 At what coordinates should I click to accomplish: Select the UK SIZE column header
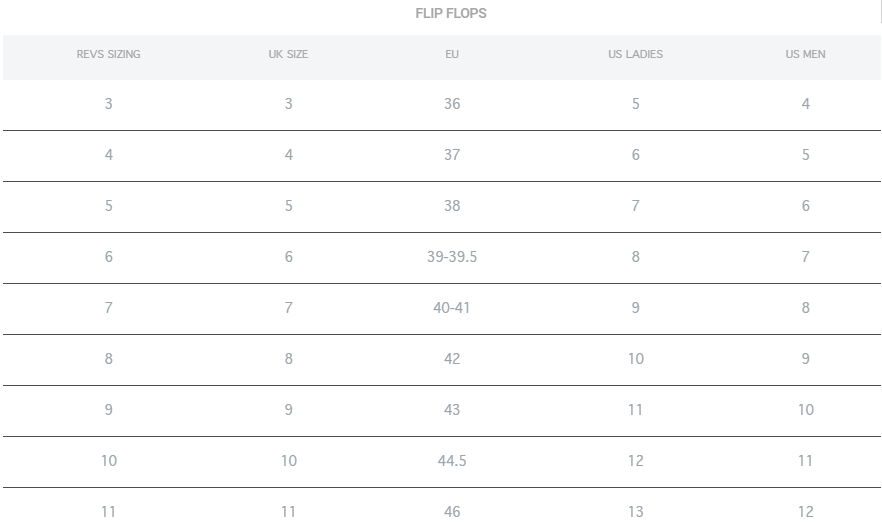point(288,54)
